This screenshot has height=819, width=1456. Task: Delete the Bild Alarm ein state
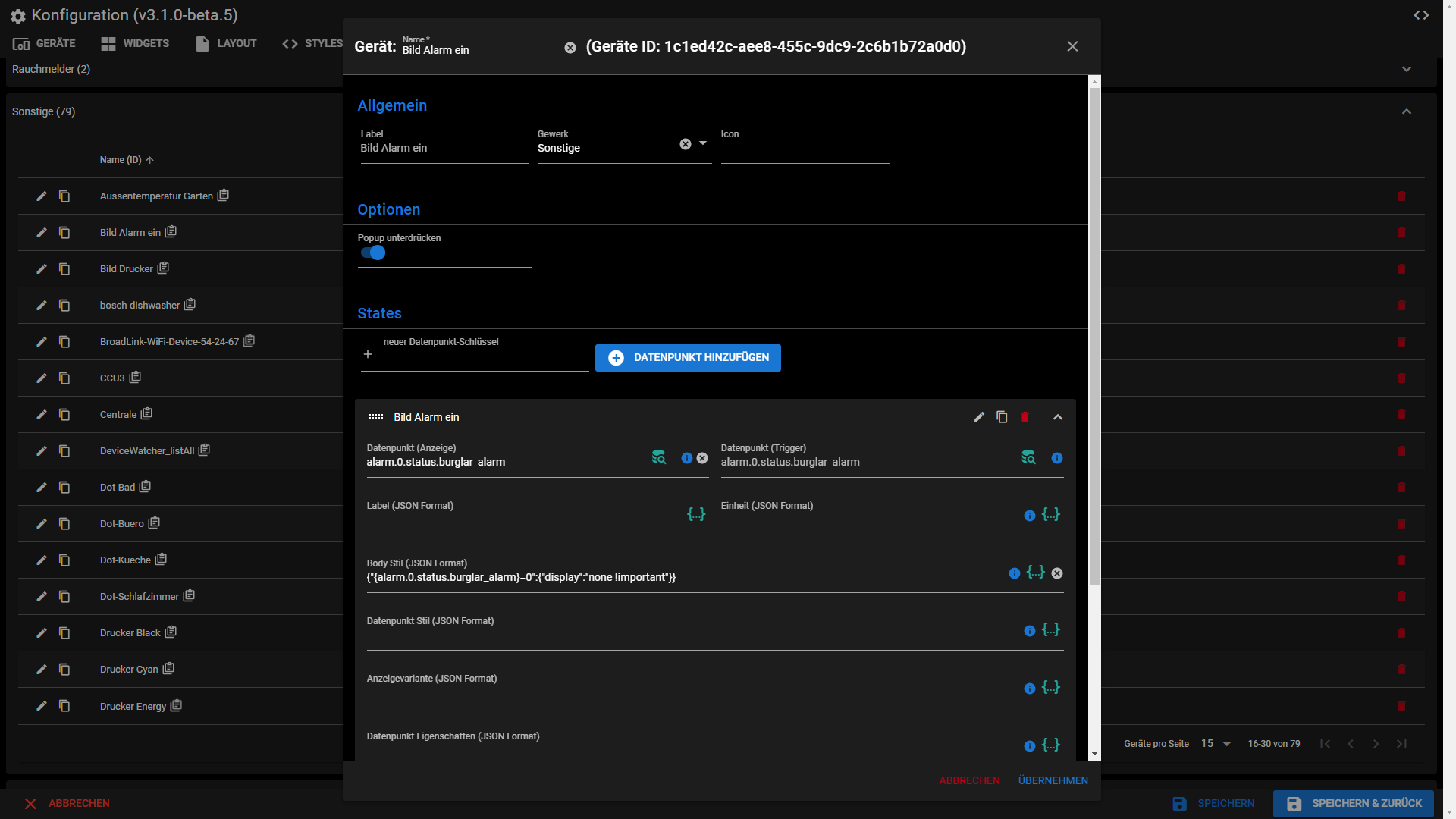pyautogui.click(x=1025, y=417)
